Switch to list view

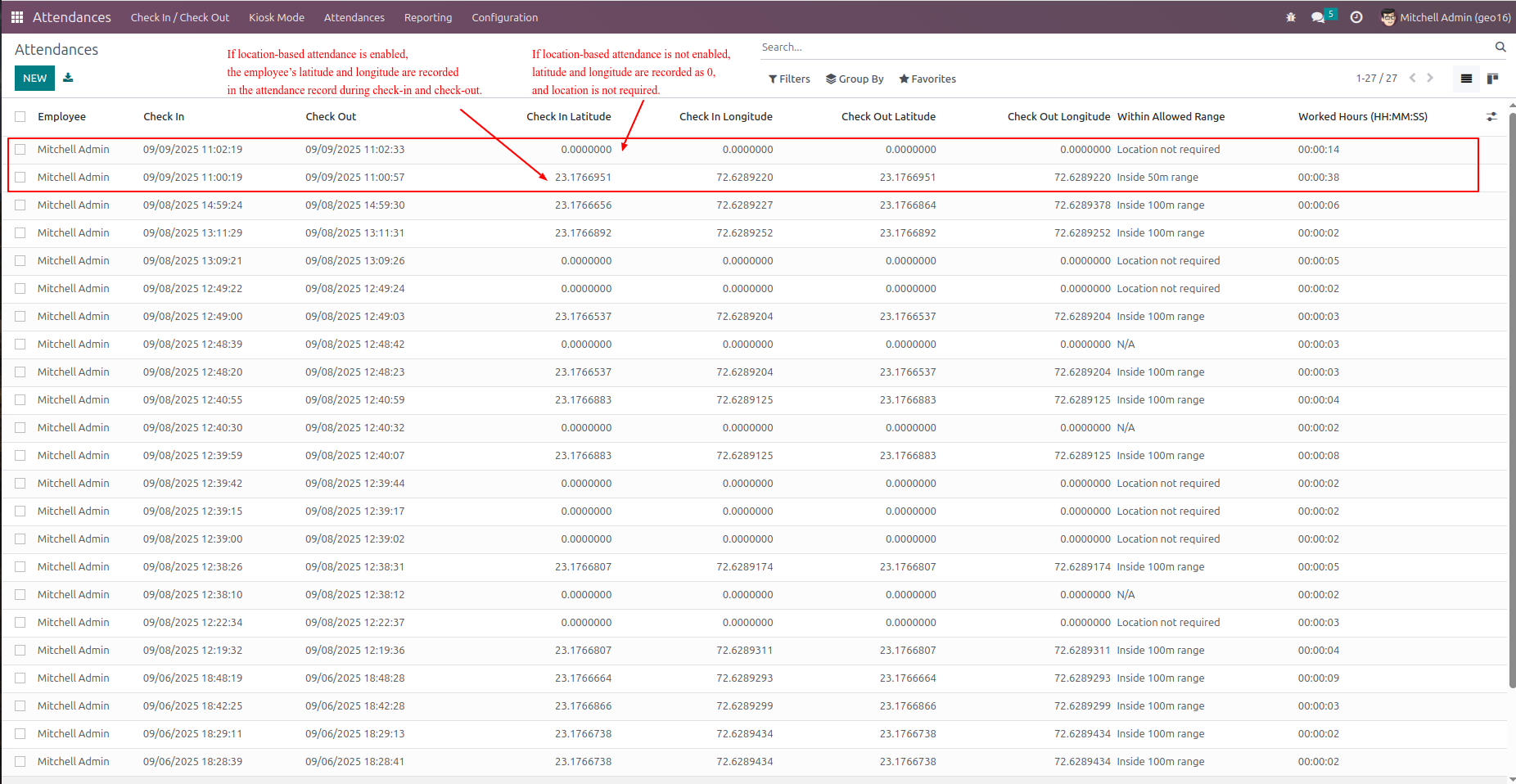[x=1466, y=79]
